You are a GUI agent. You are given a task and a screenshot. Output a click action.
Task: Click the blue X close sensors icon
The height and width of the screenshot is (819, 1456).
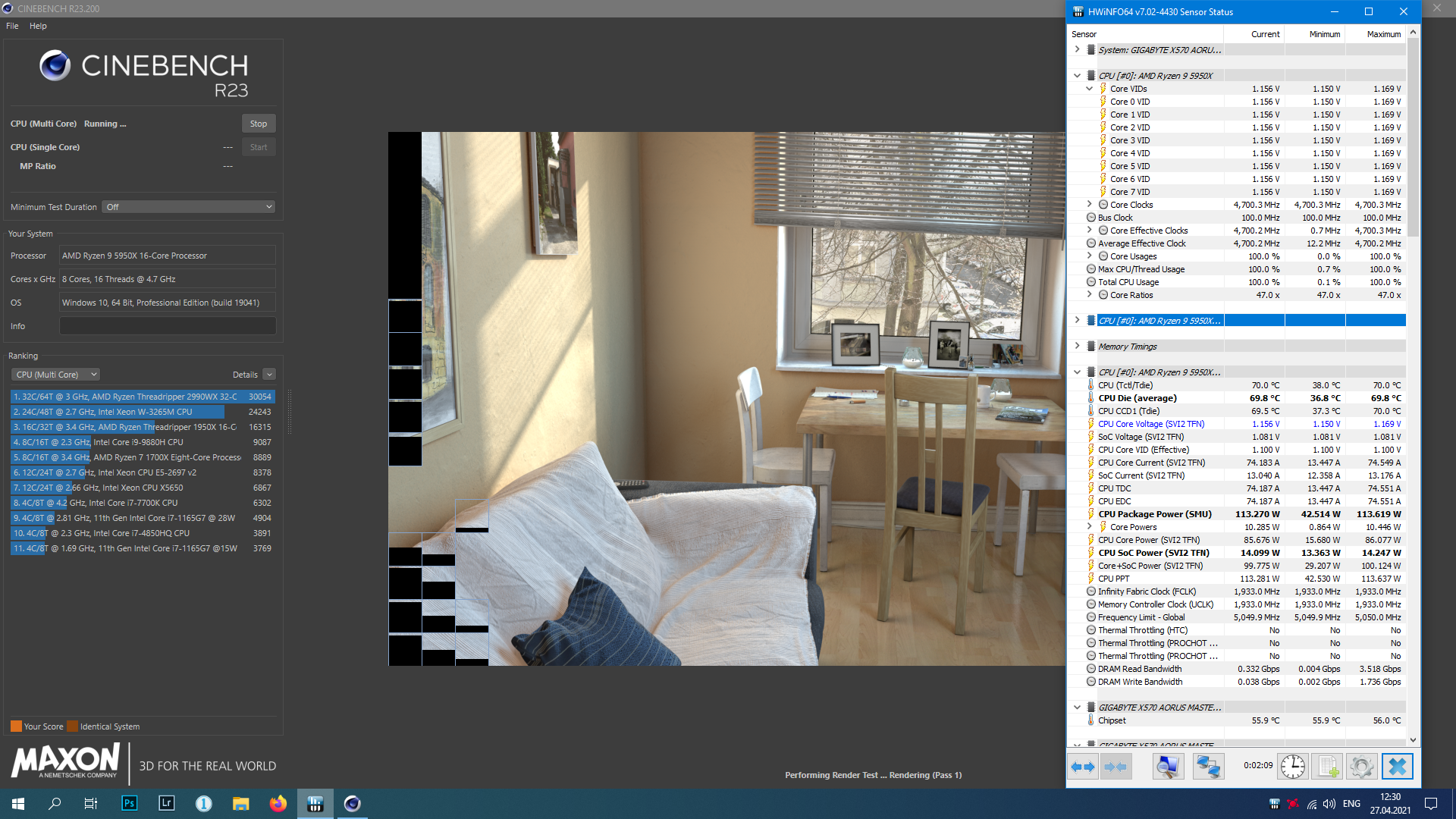tap(1397, 767)
